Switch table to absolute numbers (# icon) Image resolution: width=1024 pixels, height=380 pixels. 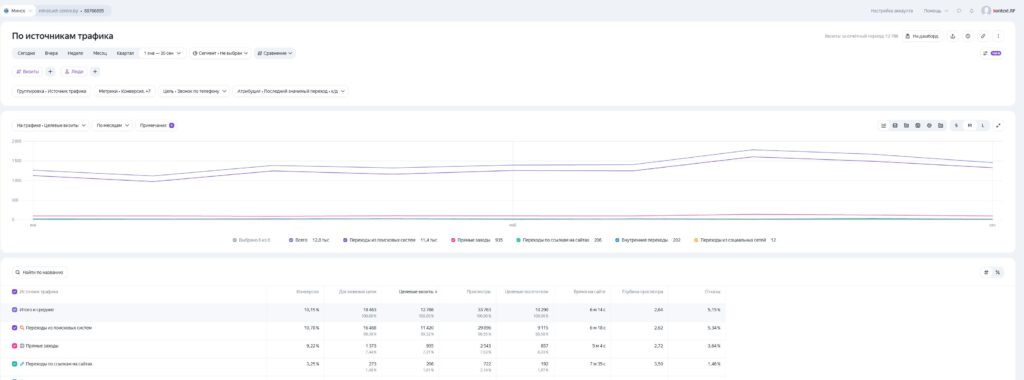(986, 272)
